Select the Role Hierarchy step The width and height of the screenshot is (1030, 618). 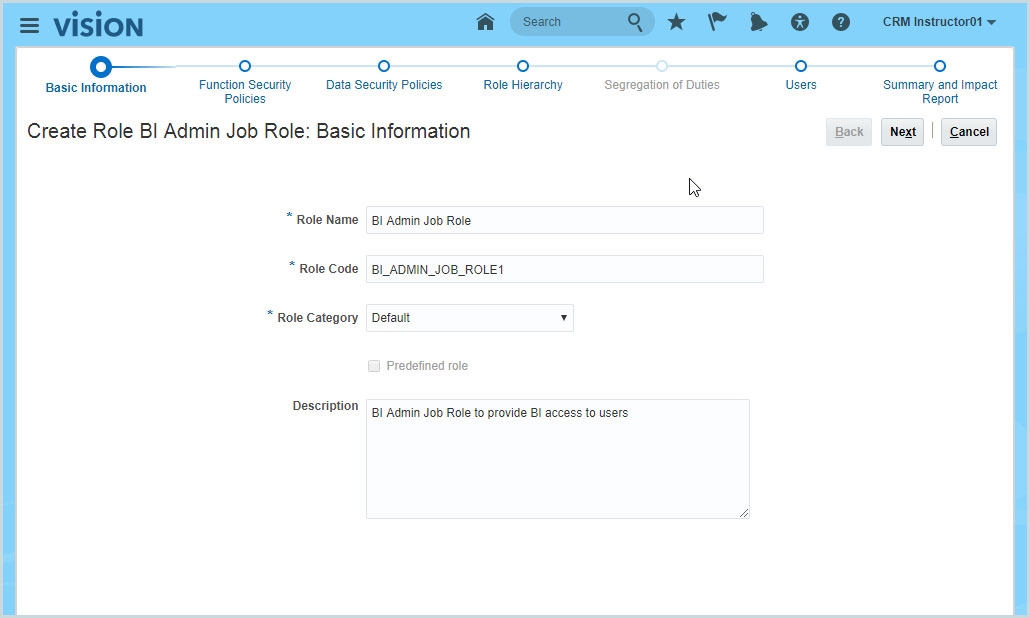pyautogui.click(x=523, y=67)
